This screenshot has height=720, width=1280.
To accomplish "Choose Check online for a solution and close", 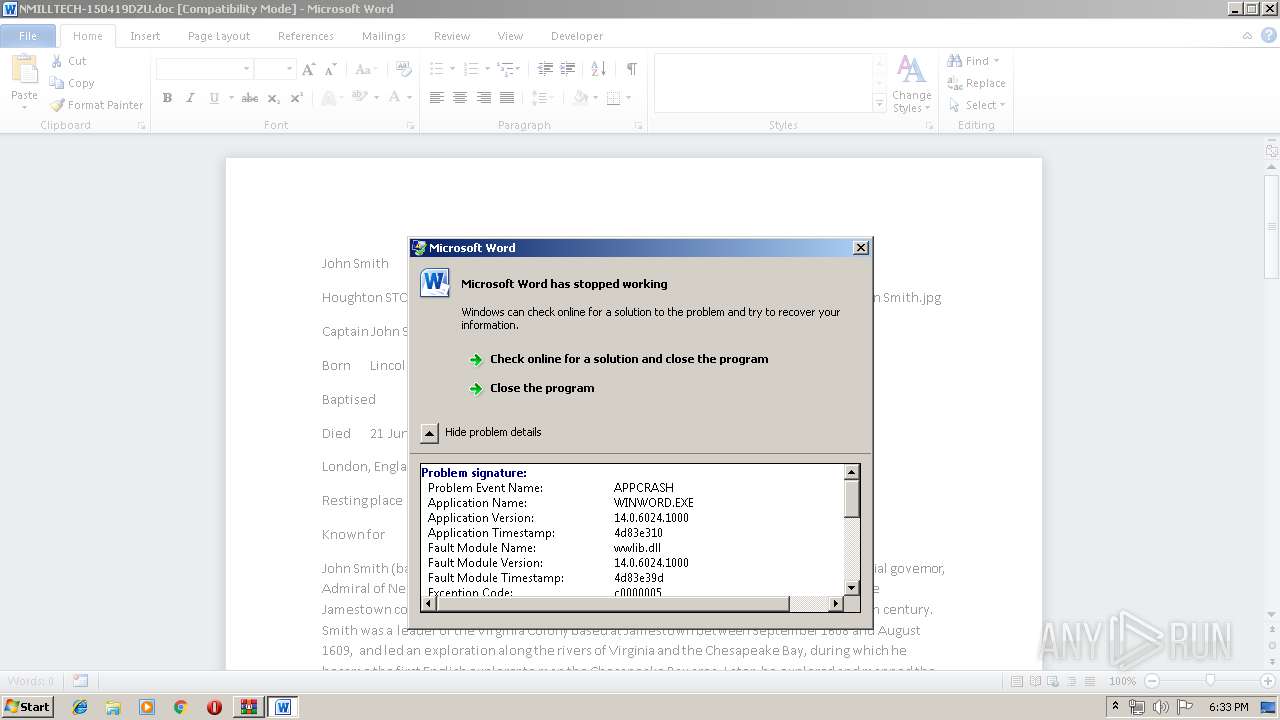I will (629, 359).
